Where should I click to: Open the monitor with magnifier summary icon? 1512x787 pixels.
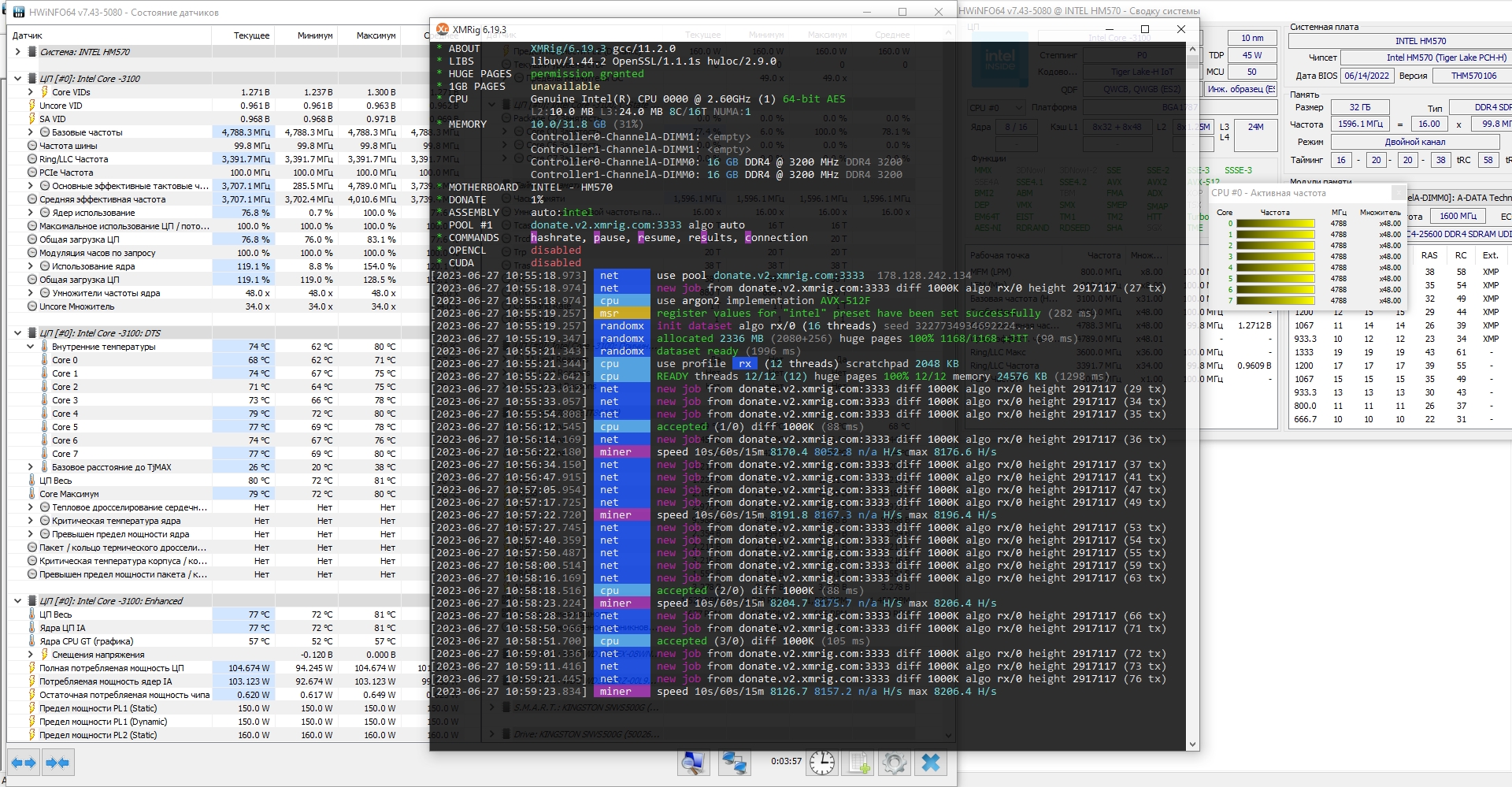(x=694, y=763)
